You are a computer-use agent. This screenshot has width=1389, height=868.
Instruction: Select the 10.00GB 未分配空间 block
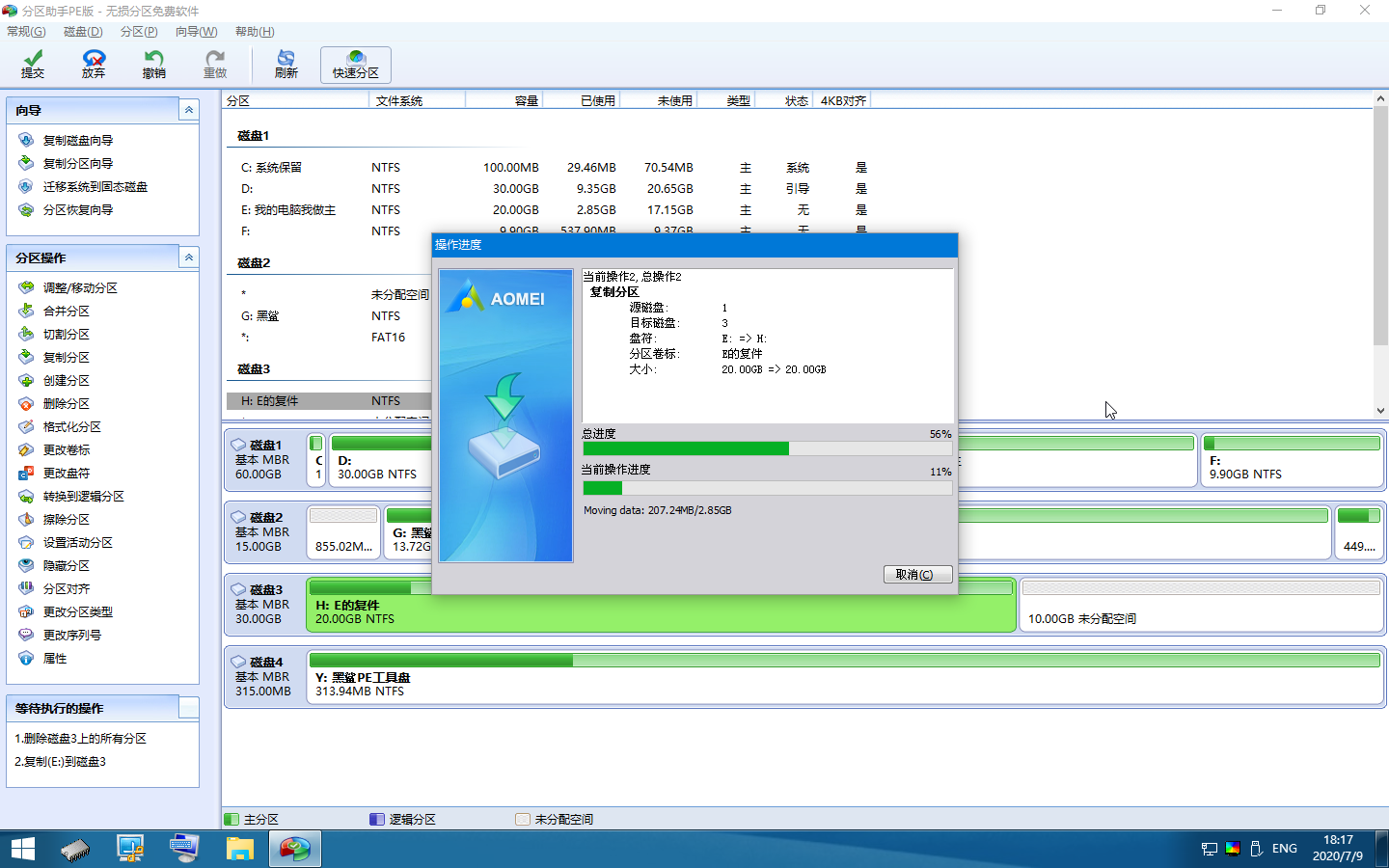pos(1202,605)
